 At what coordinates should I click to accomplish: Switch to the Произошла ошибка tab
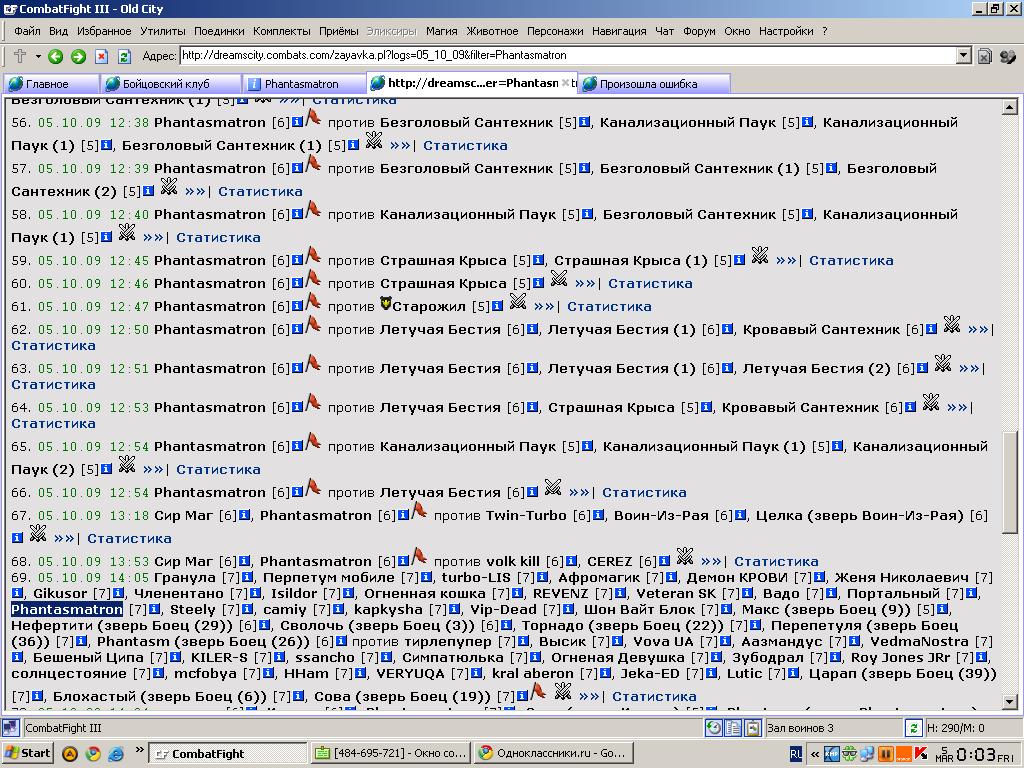[x=654, y=84]
